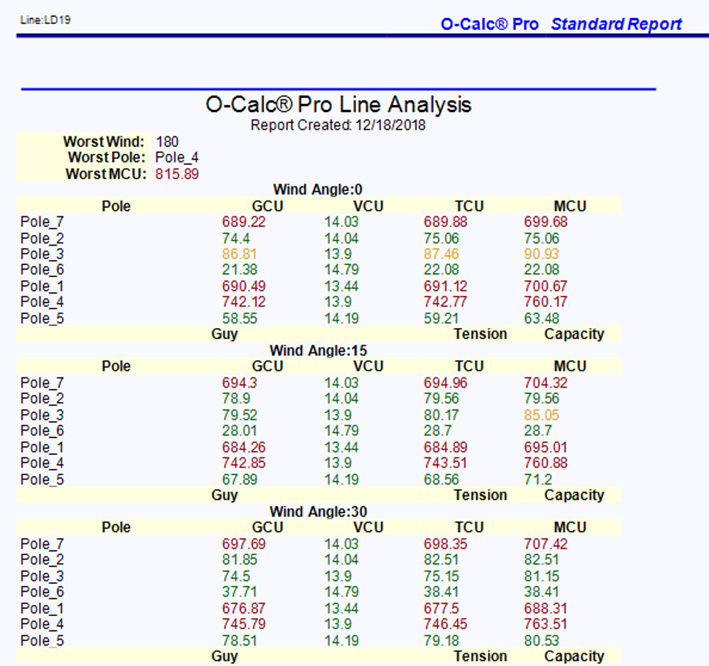Click GCU value 694.3

pyautogui.click(x=239, y=383)
